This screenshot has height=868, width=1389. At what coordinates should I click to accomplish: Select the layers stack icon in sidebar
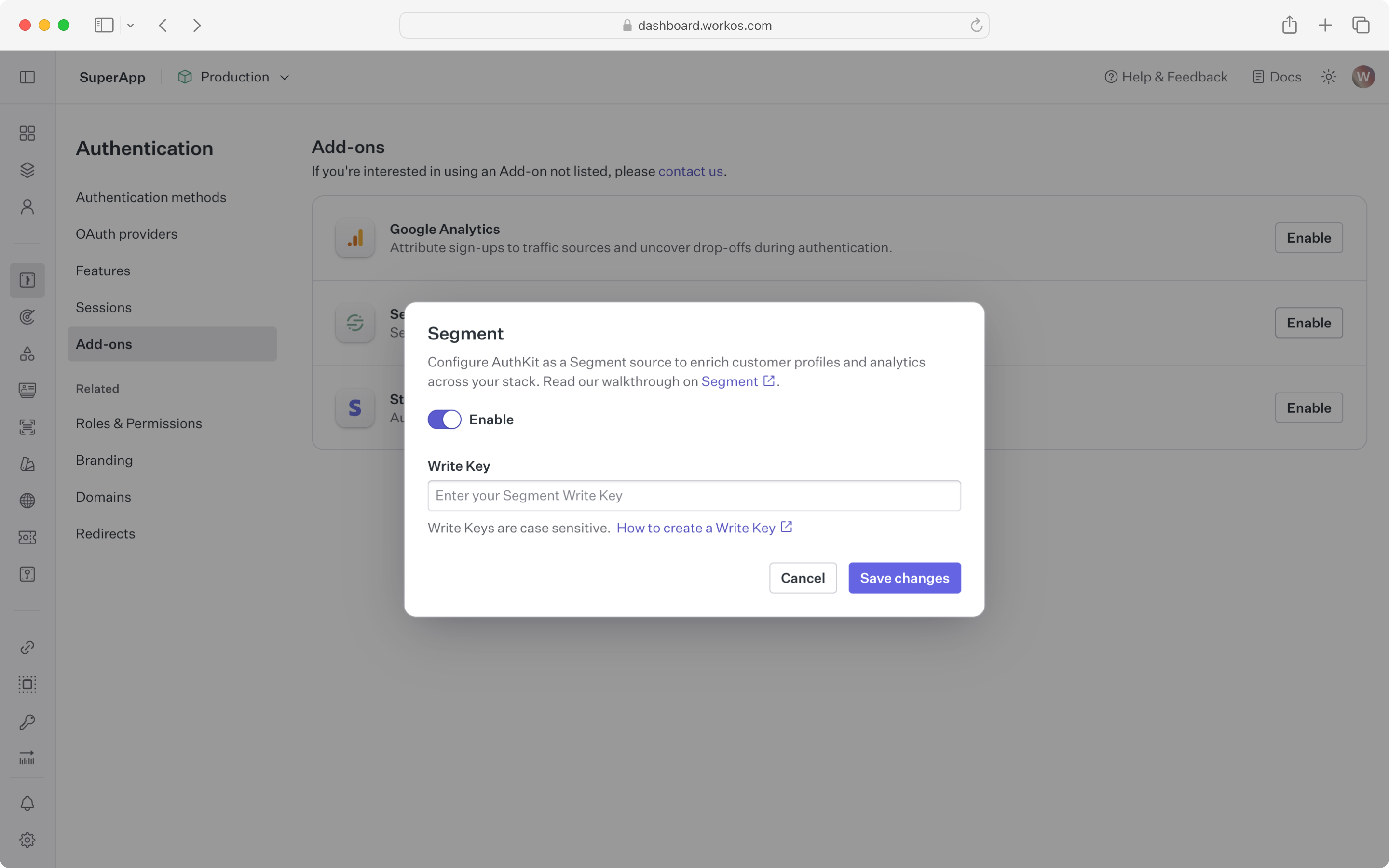(x=27, y=169)
